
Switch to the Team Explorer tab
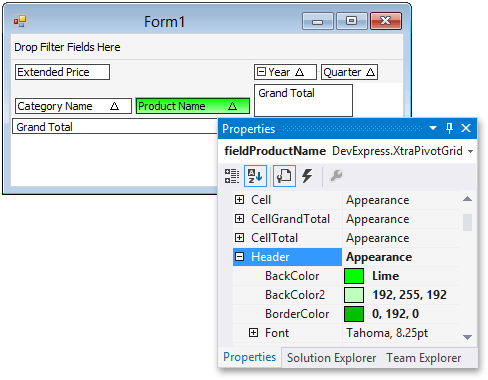pos(424,358)
